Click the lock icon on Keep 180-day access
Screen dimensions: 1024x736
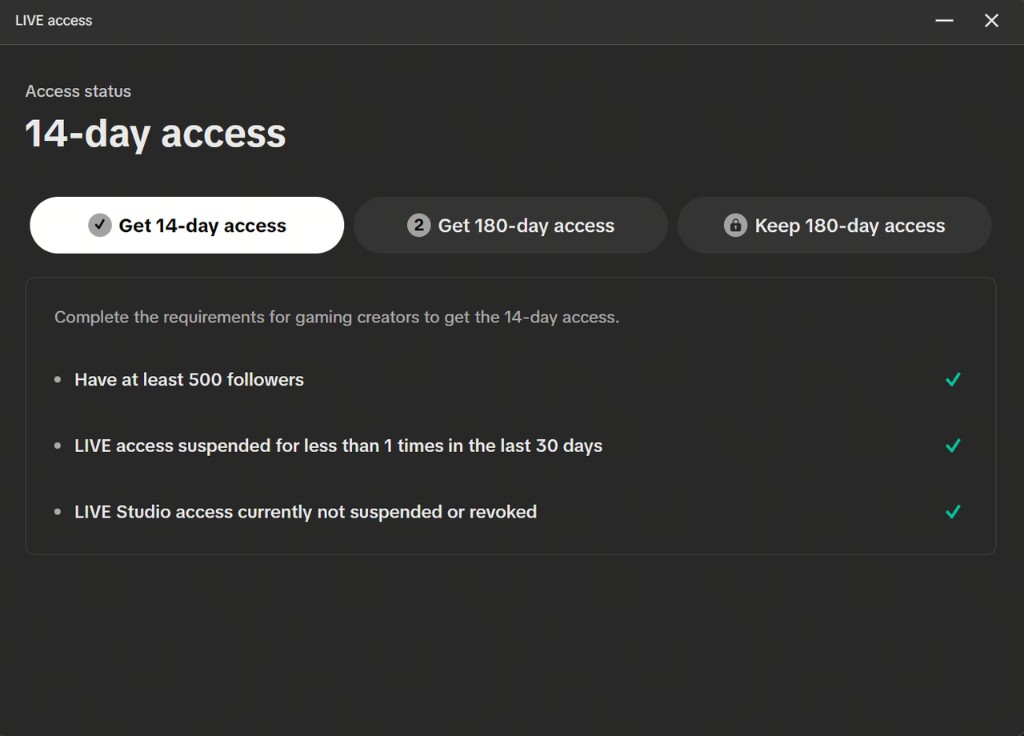tap(736, 225)
